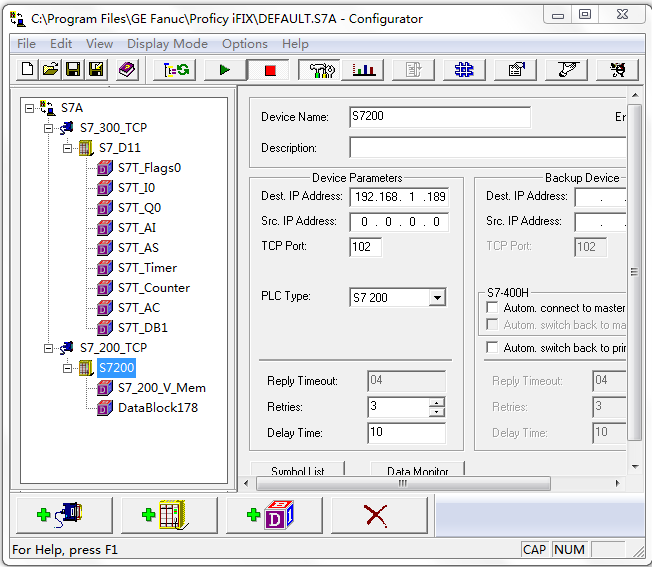Viewport: 652px width, 567px height.
Task: Click the configuration tools icon
Action: point(319,69)
